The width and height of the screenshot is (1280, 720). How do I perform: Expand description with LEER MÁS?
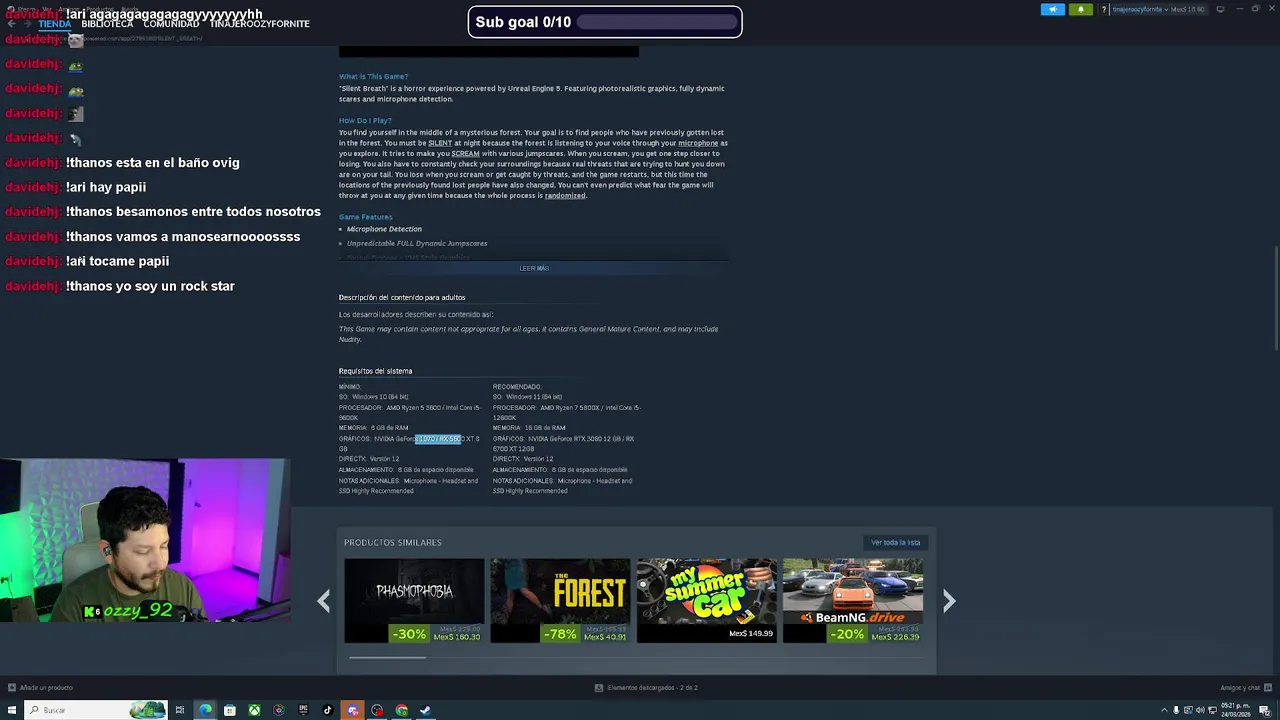click(534, 268)
